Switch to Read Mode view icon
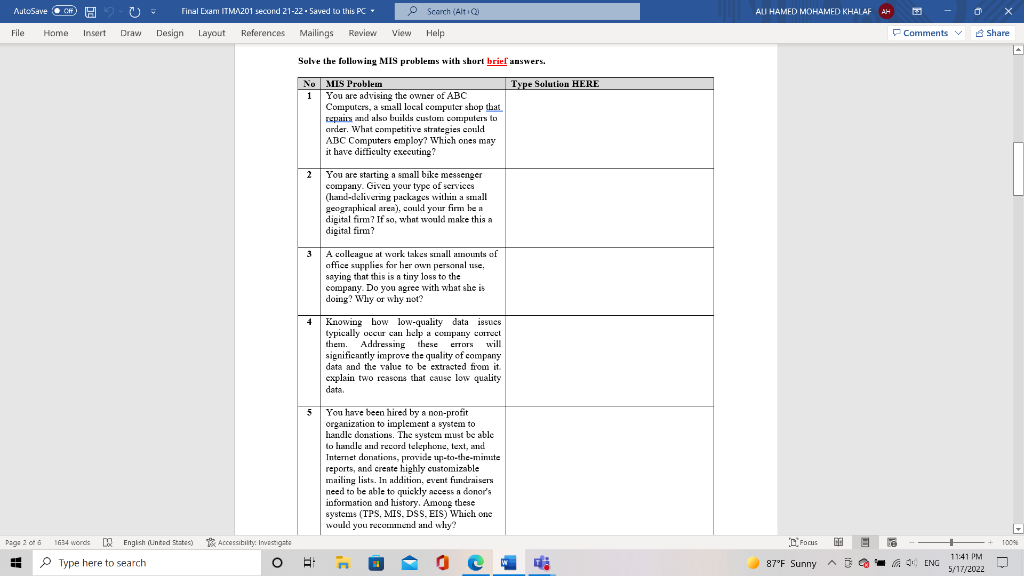Image resolution: width=1024 pixels, height=576 pixels. 839,542
